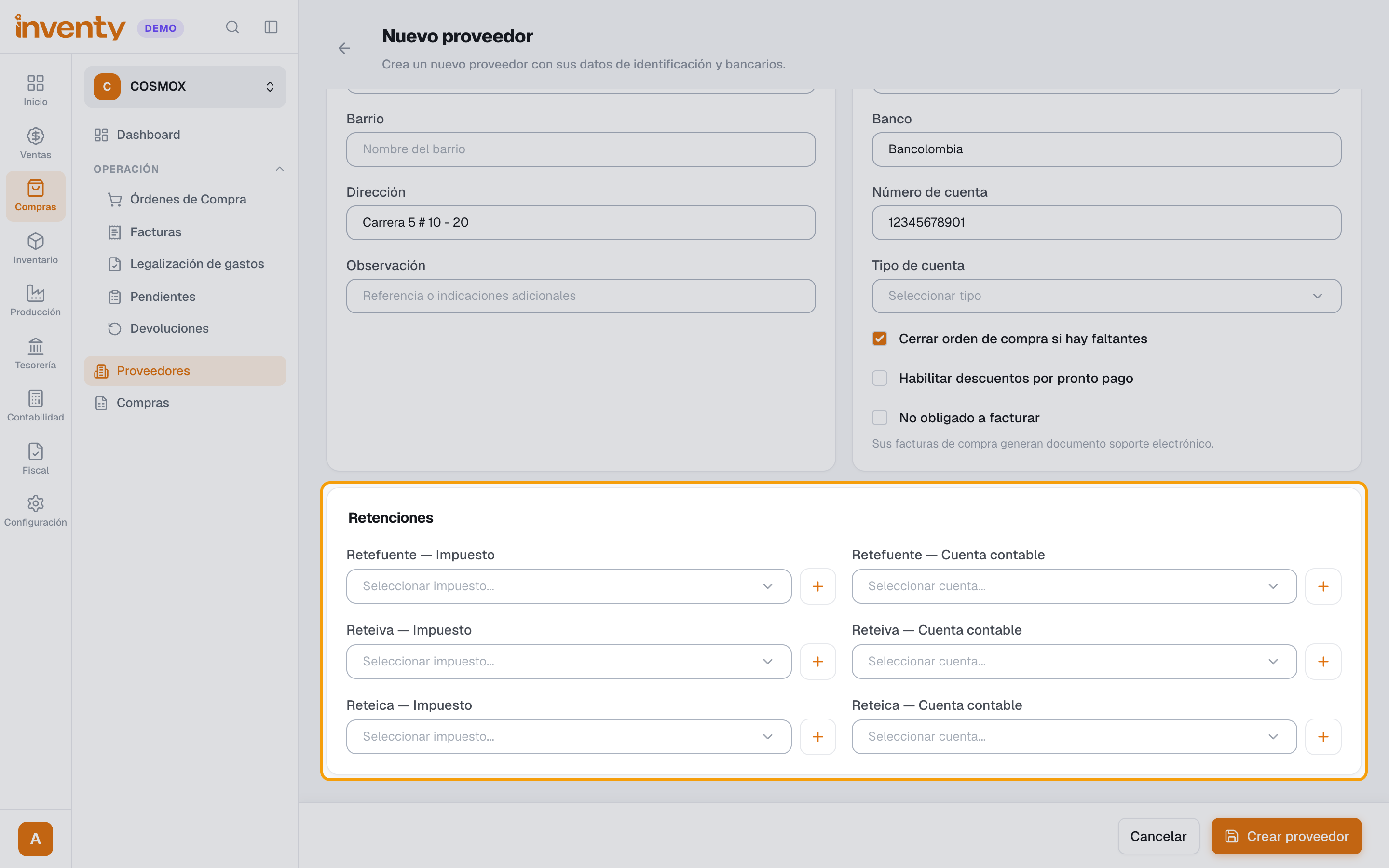Add new Retefuente cuenta contable plus button
Screen dimensions: 1389x868
tap(1323, 586)
